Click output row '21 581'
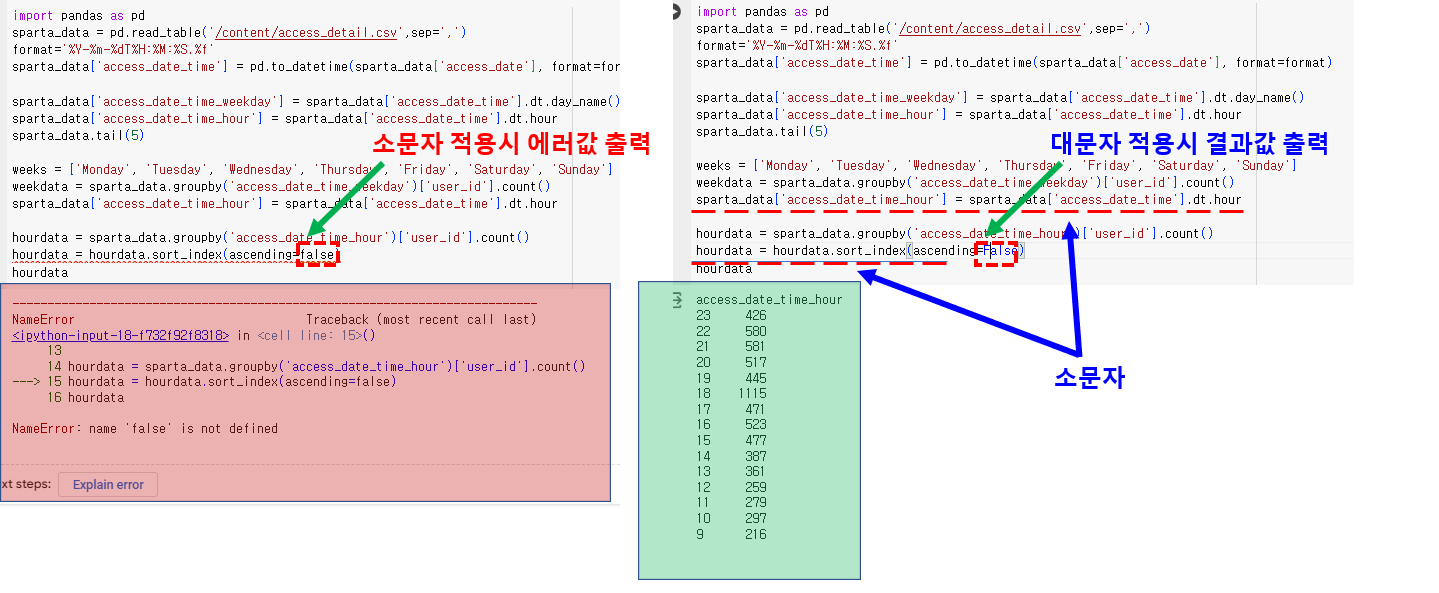 (731, 347)
